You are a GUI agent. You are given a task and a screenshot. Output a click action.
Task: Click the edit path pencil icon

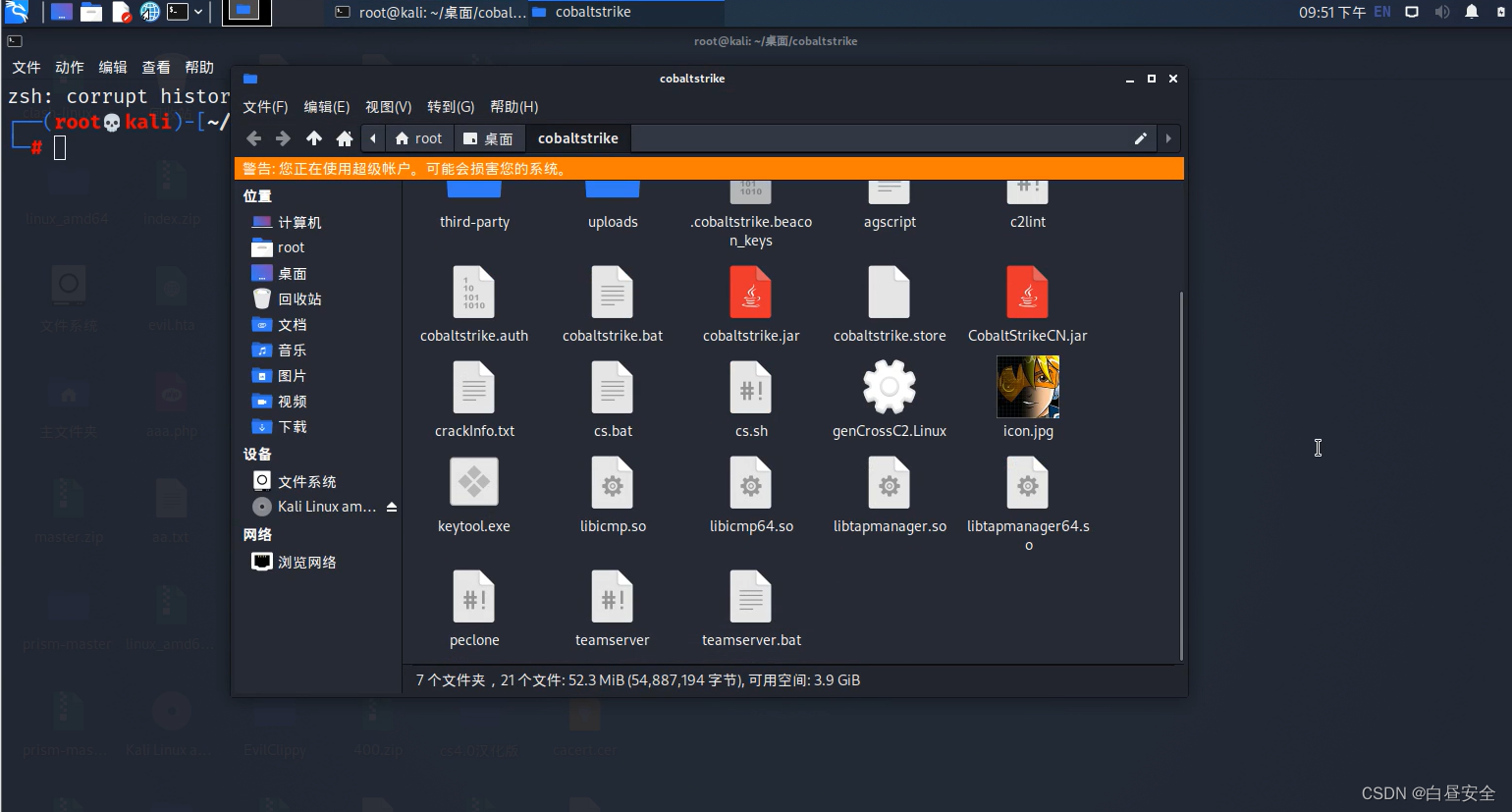tap(1141, 138)
